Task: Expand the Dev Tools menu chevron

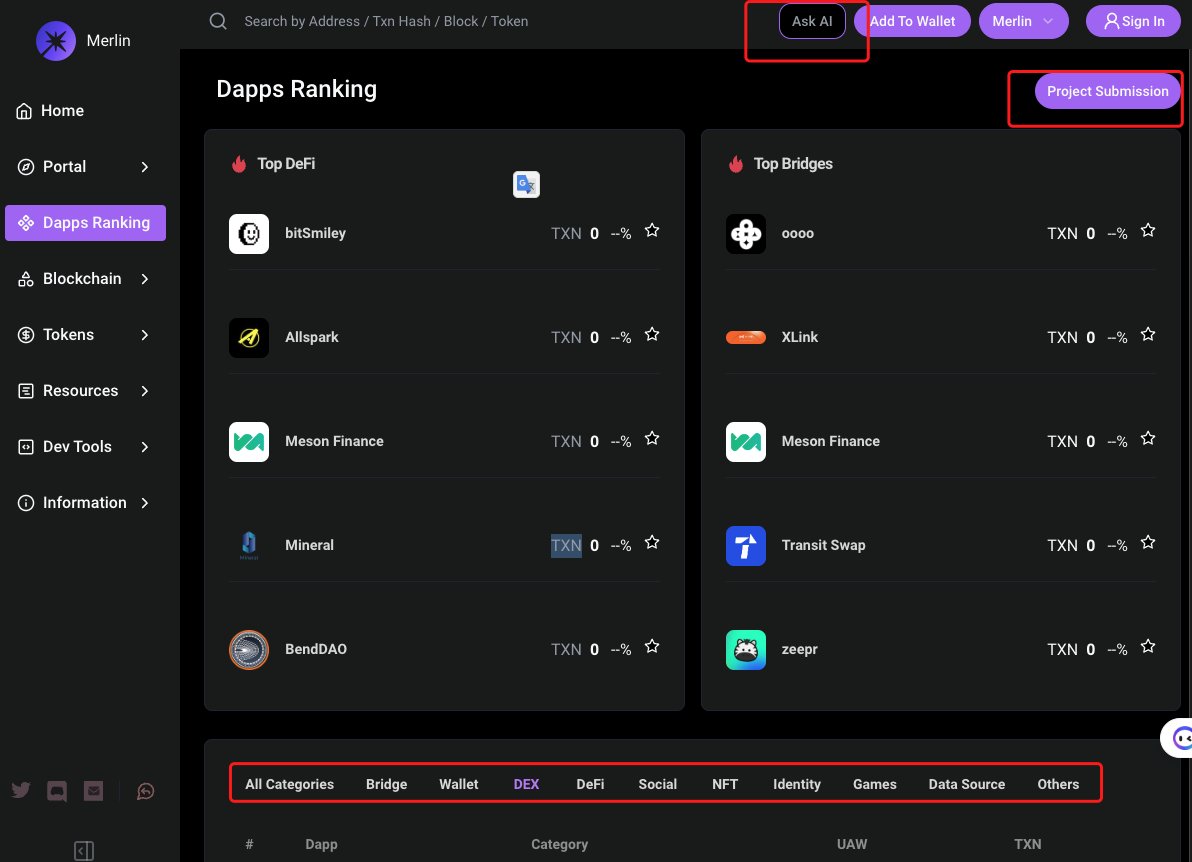Action: pos(144,447)
